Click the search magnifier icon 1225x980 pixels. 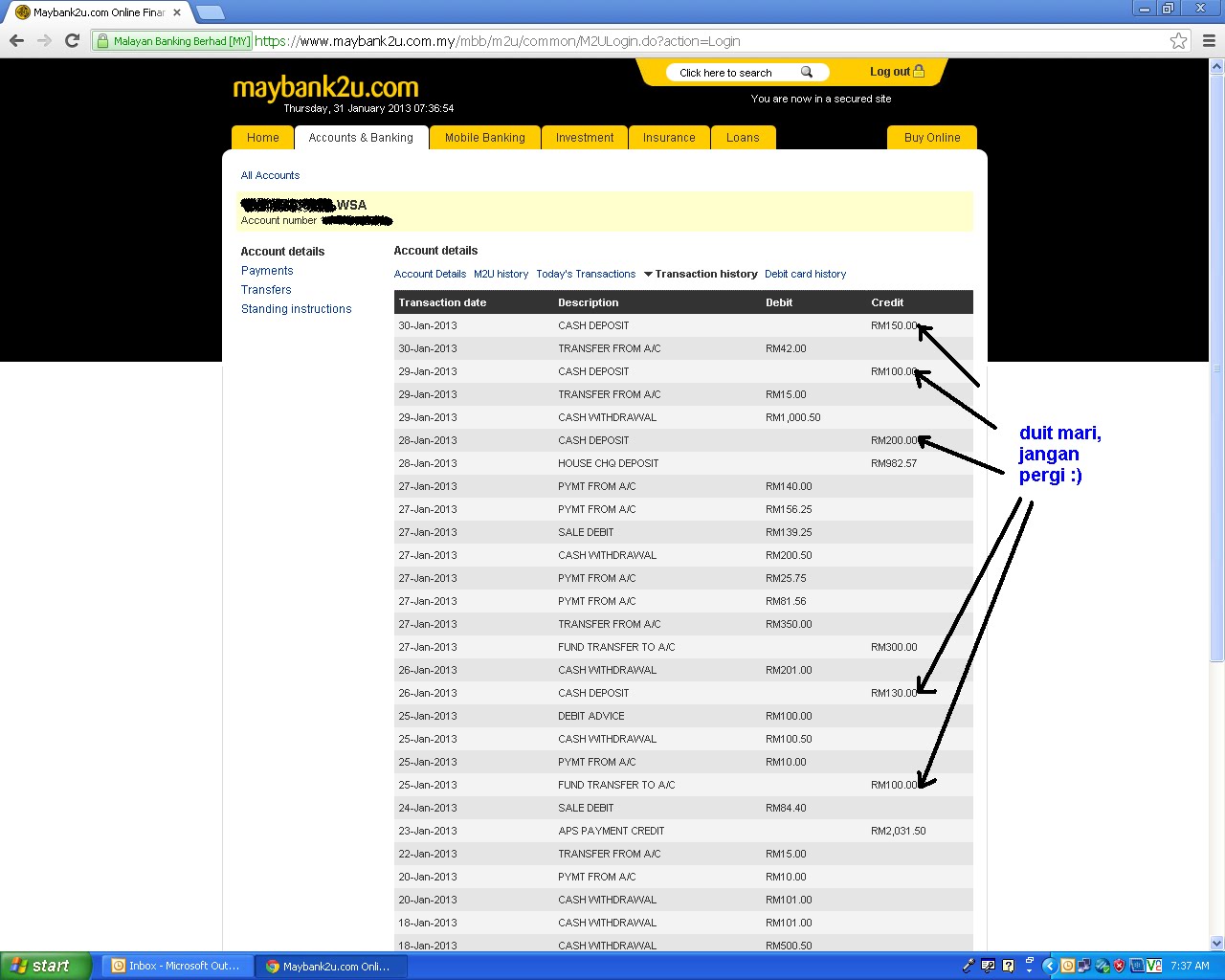coord(806,72)
